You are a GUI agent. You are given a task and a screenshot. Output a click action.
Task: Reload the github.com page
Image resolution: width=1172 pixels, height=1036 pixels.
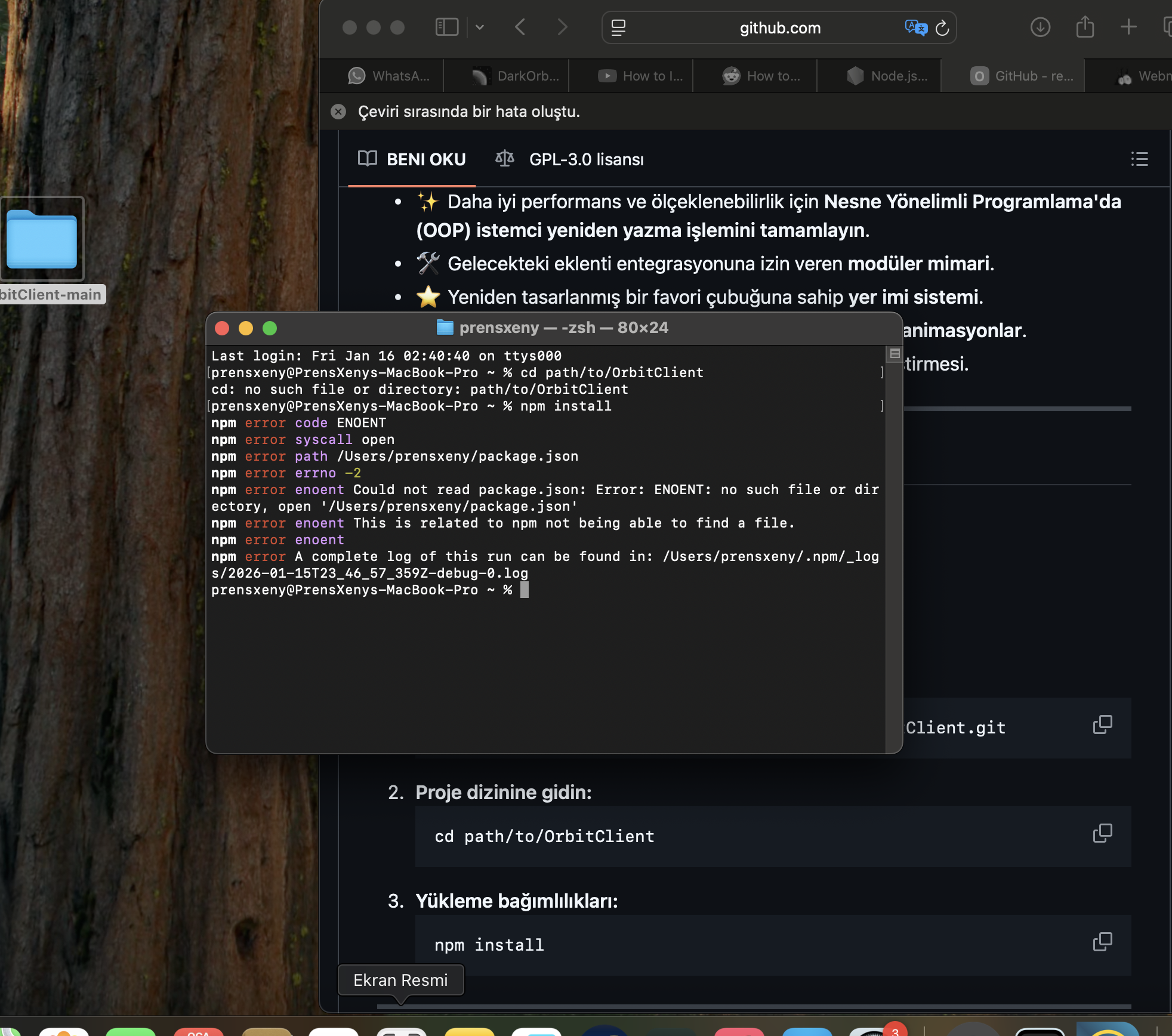(942, 27)
